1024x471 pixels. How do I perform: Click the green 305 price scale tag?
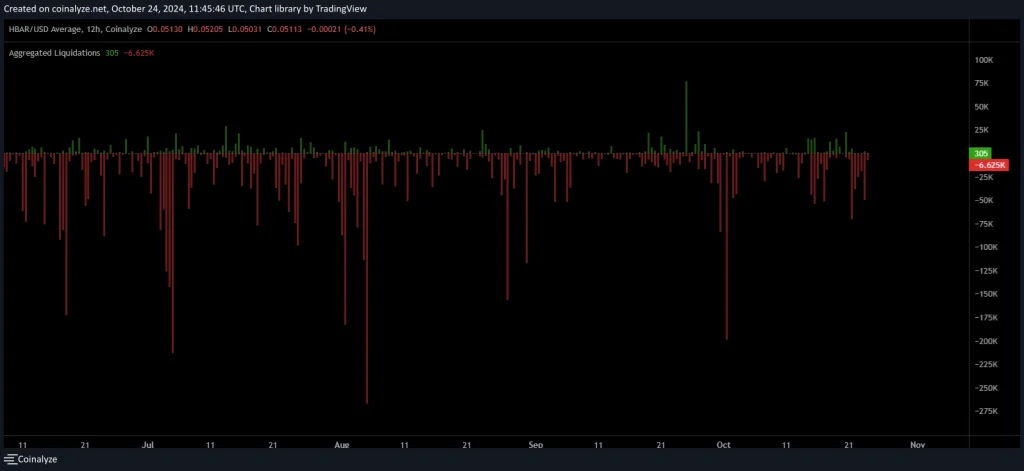pos(981,154)
